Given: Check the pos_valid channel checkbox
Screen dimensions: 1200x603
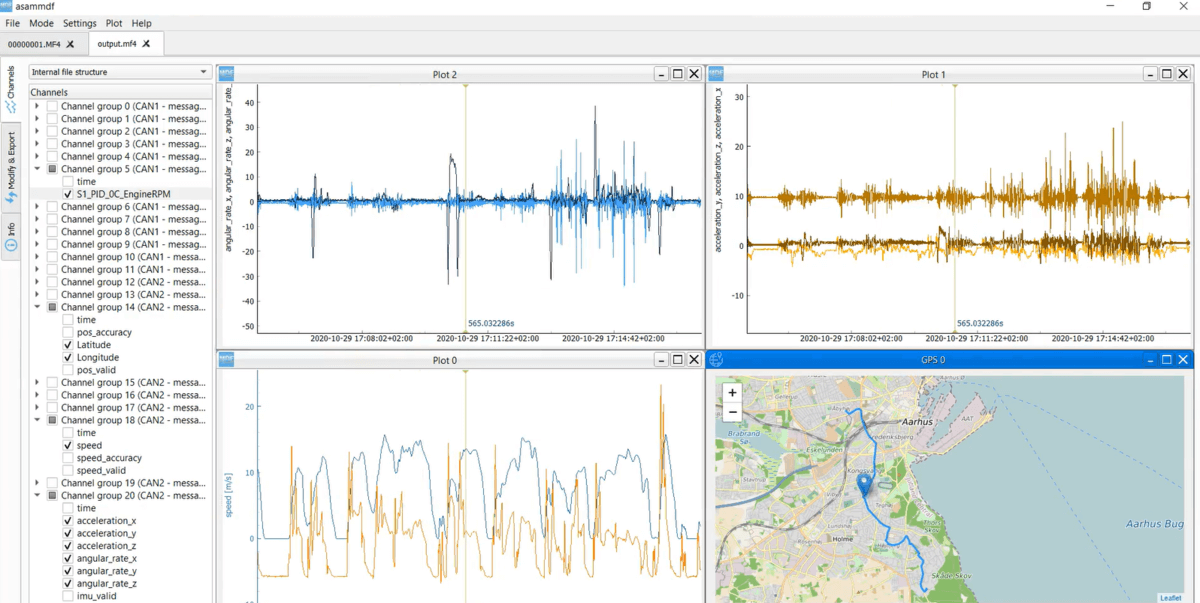Looking at the screenshot, I should pos(68,370).
